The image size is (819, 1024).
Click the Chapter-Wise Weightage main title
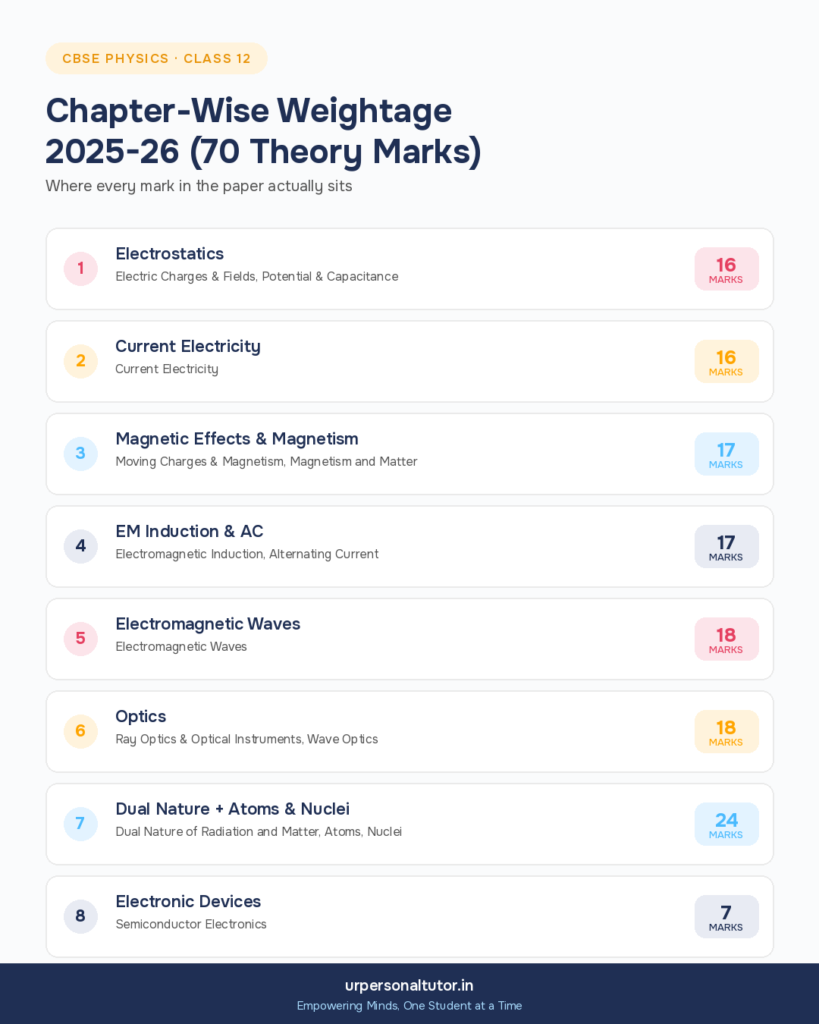point(263,131)
